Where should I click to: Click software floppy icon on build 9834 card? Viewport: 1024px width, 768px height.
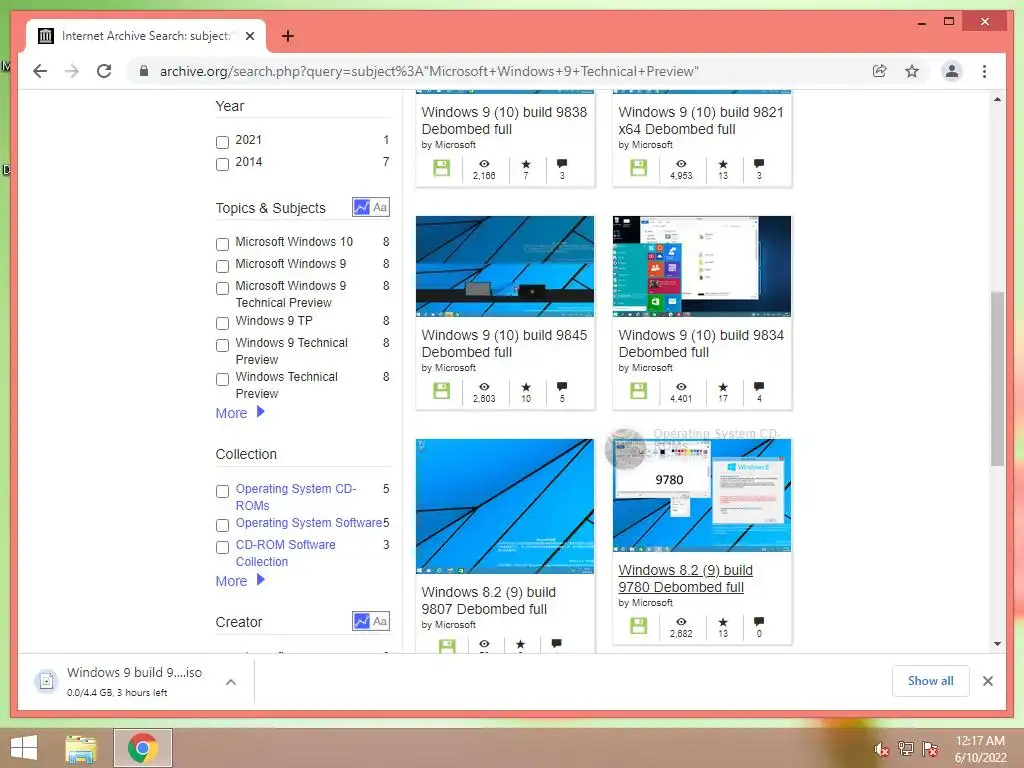pos(639,391)
